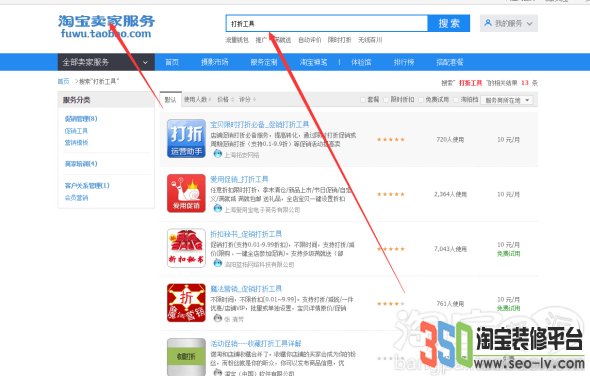Tick the 免费试用 checkbox
The width and height of the screenshot is (590, 376).
click(x=421, y=100)
